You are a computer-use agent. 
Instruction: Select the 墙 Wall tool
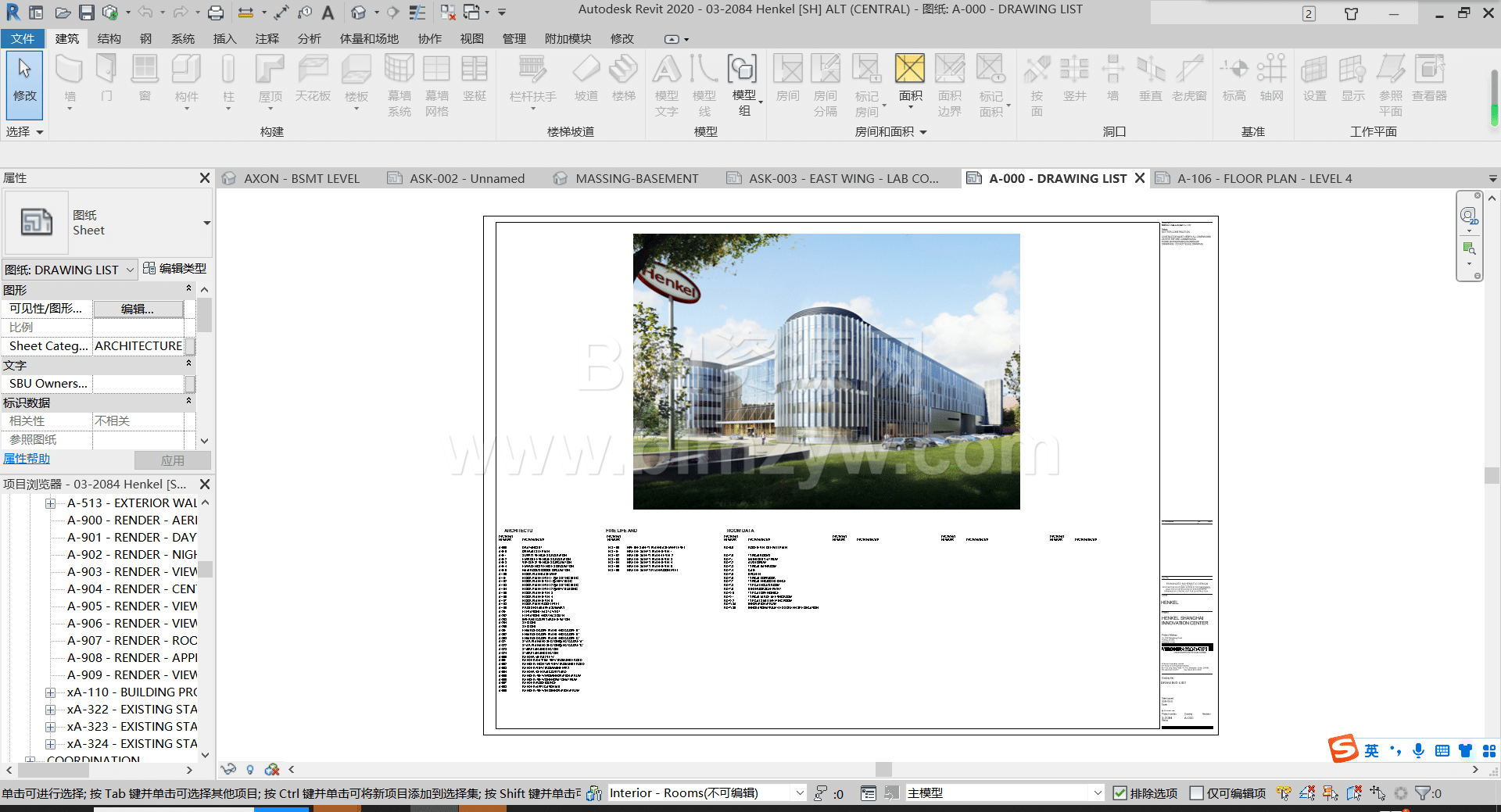point(70,80)
